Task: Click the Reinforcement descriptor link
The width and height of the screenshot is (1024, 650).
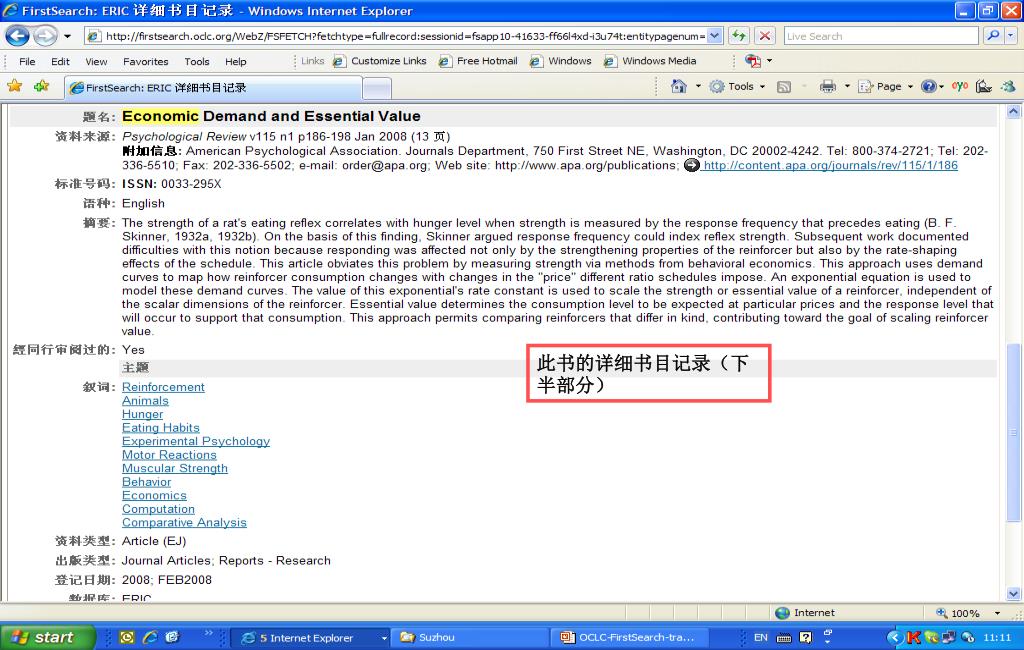Action: click(x=163, y=387)
